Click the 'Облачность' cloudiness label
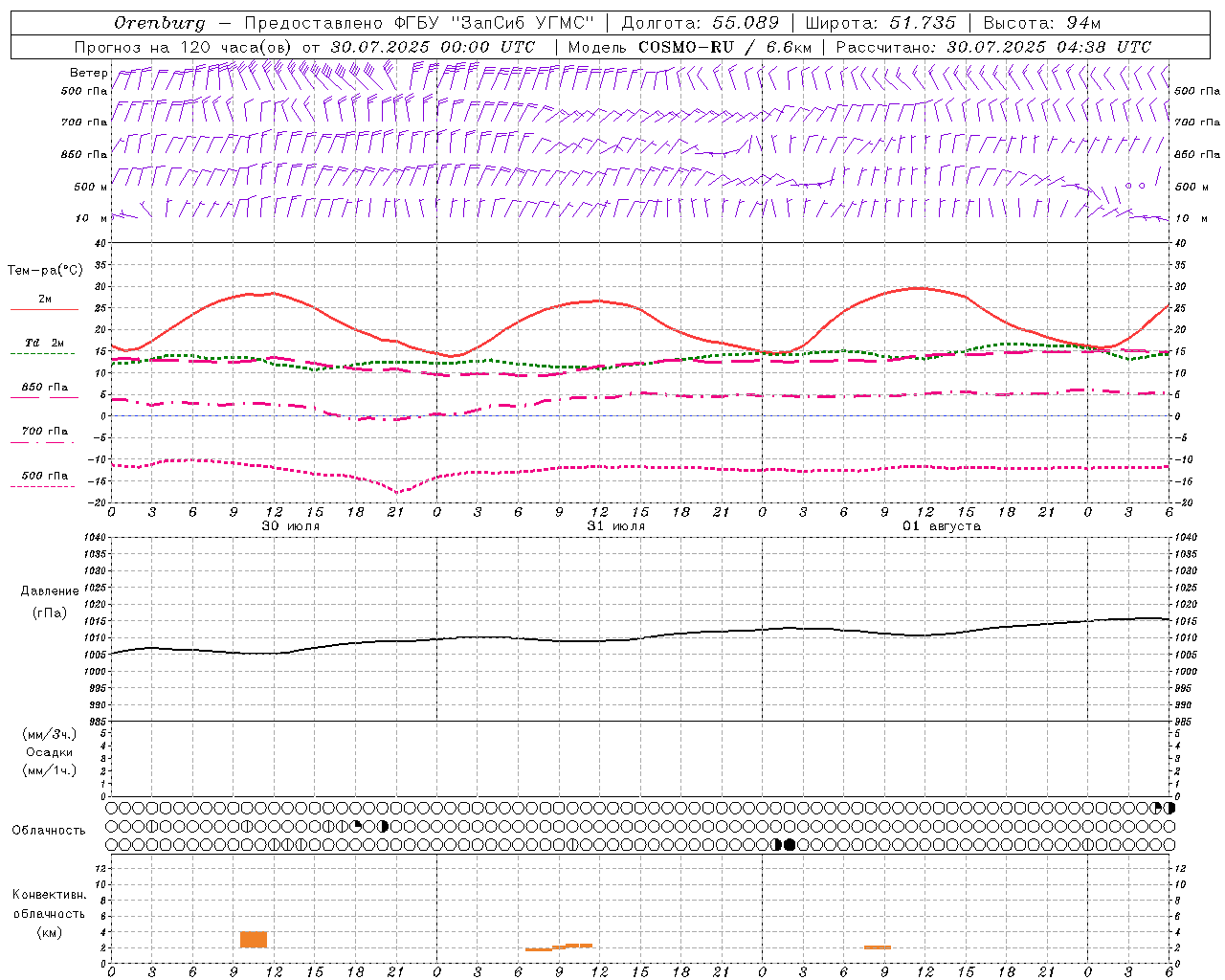Image resolution: width=1225 pixels, height=980 pixels. (x=49, y=830)
